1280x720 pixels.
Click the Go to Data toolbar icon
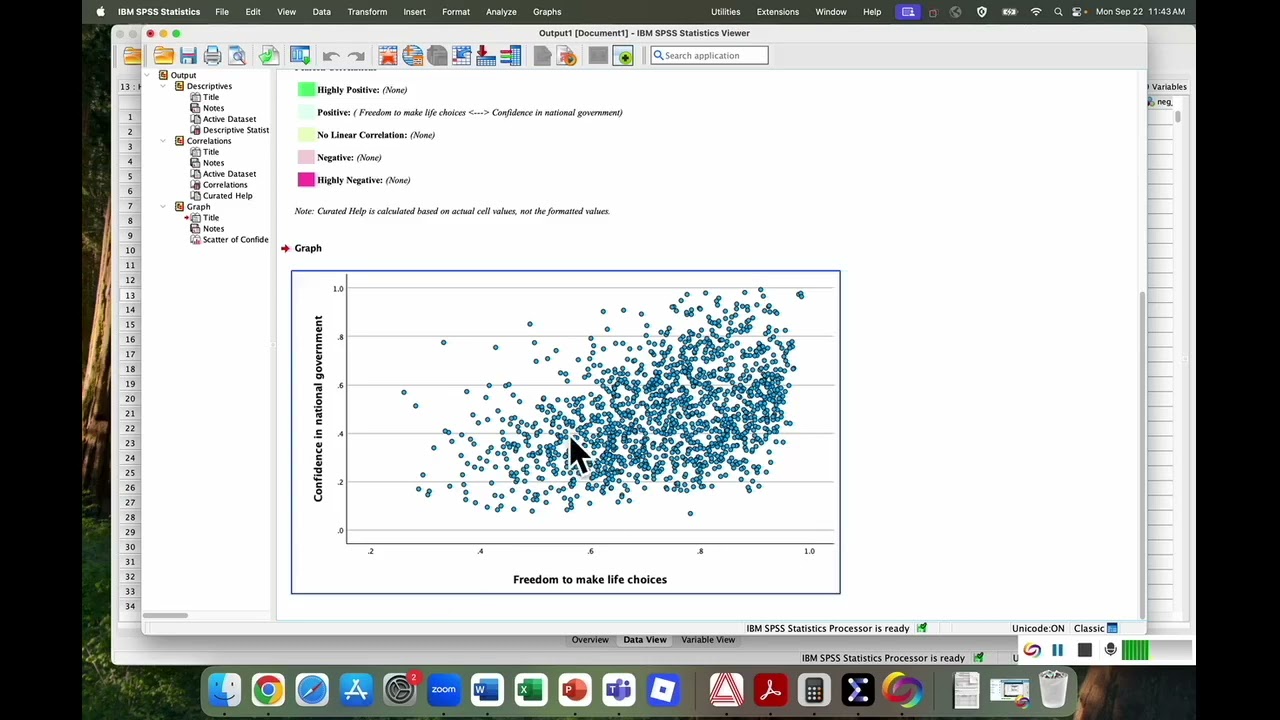tap(388, 56)
